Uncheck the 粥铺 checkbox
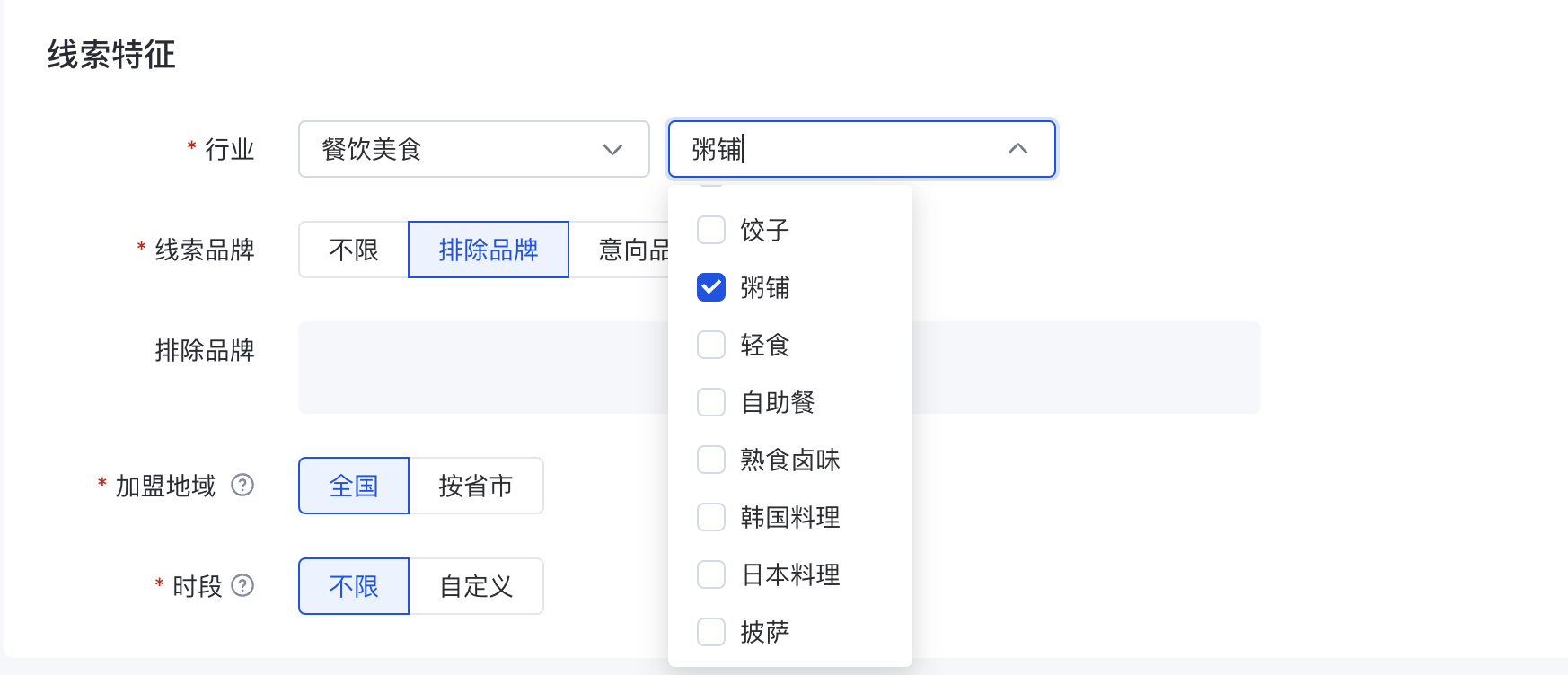Viewport: 1568px width, 675px height. (x=711, y=287)
